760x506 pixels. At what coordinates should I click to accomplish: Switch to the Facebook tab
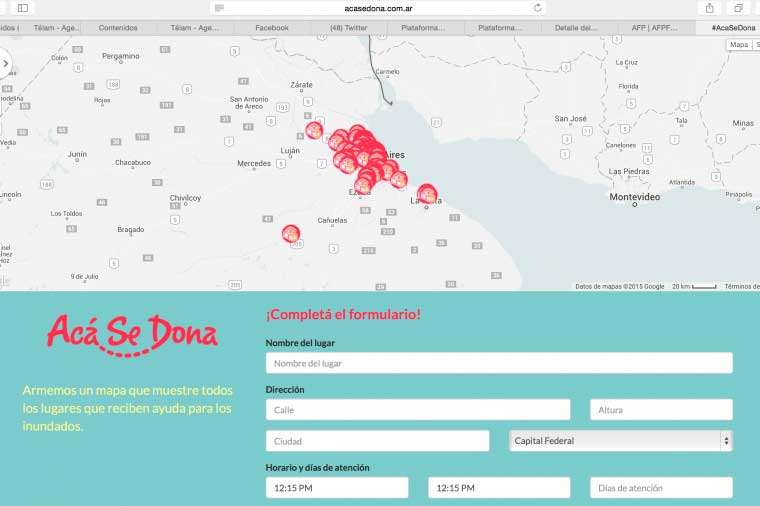point(272,28)
